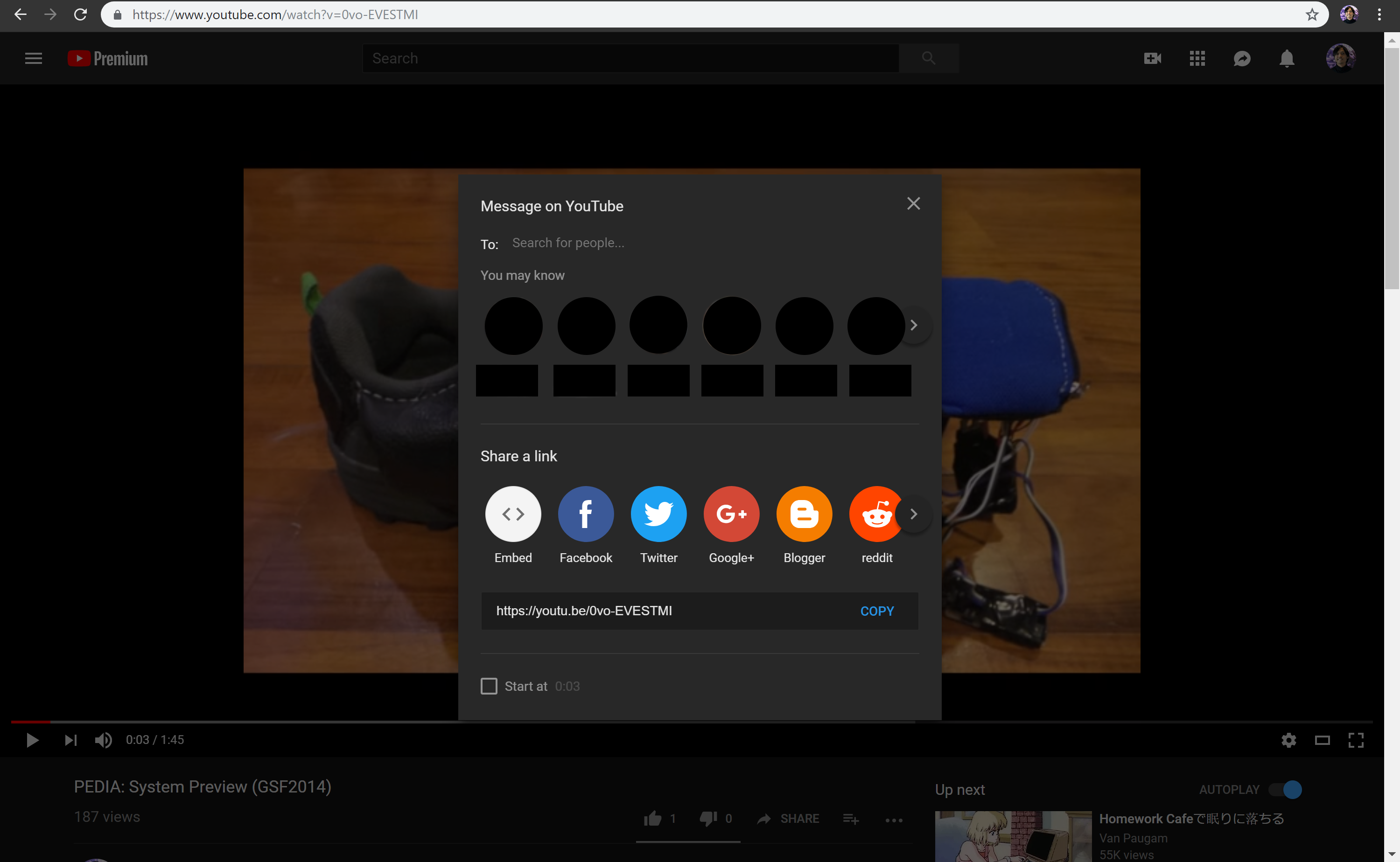Screen dimensions: 1400x862
Task: Open the player settings gear
Action: pos(1289,740)
